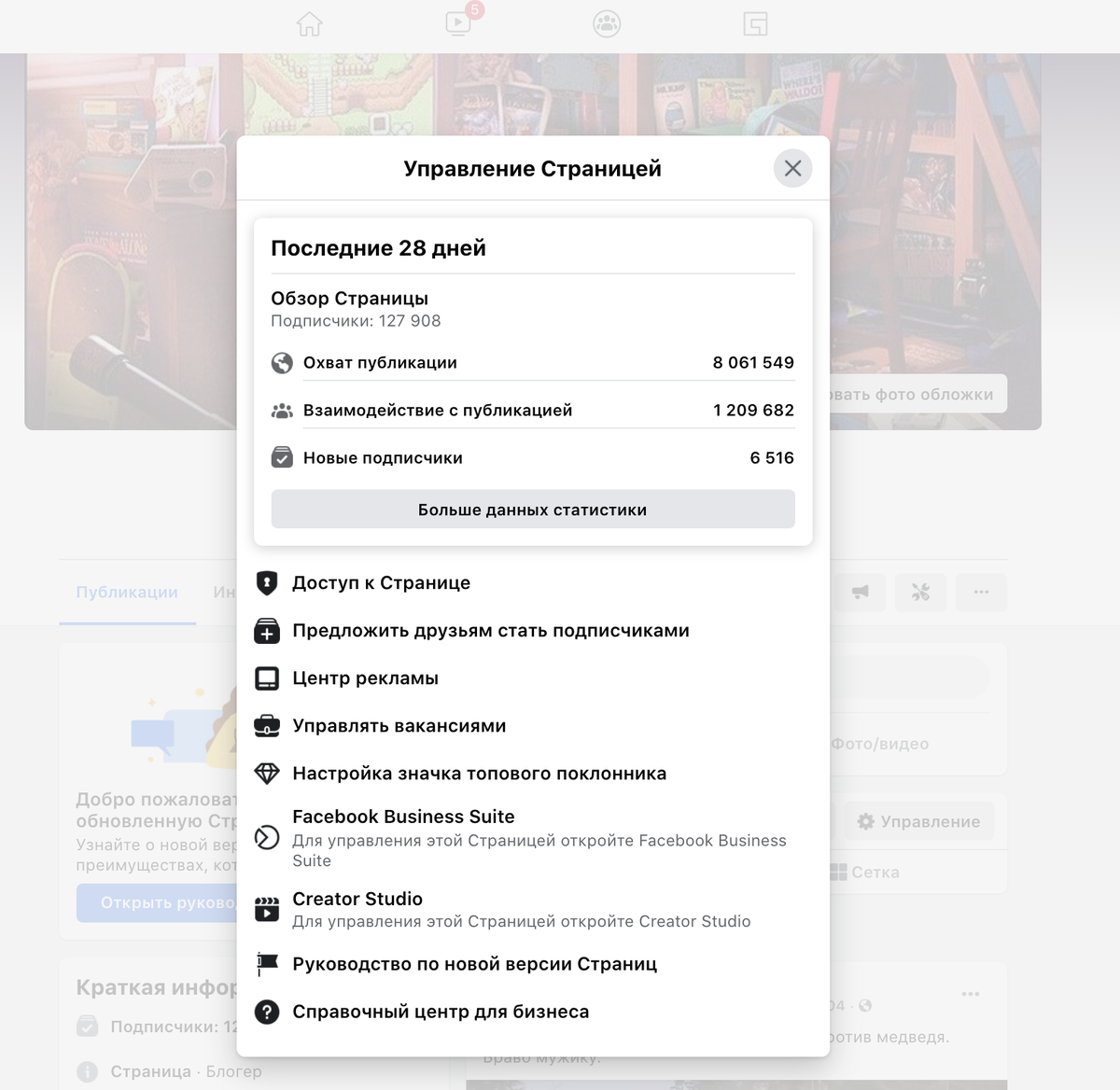Select Охват публикации value 8 061 549
1120x1090 pixels.
coord(753,363)
